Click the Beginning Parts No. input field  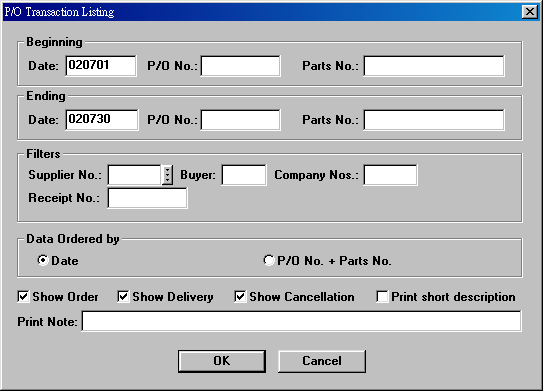pyautogui.click(x=434, y=66)
